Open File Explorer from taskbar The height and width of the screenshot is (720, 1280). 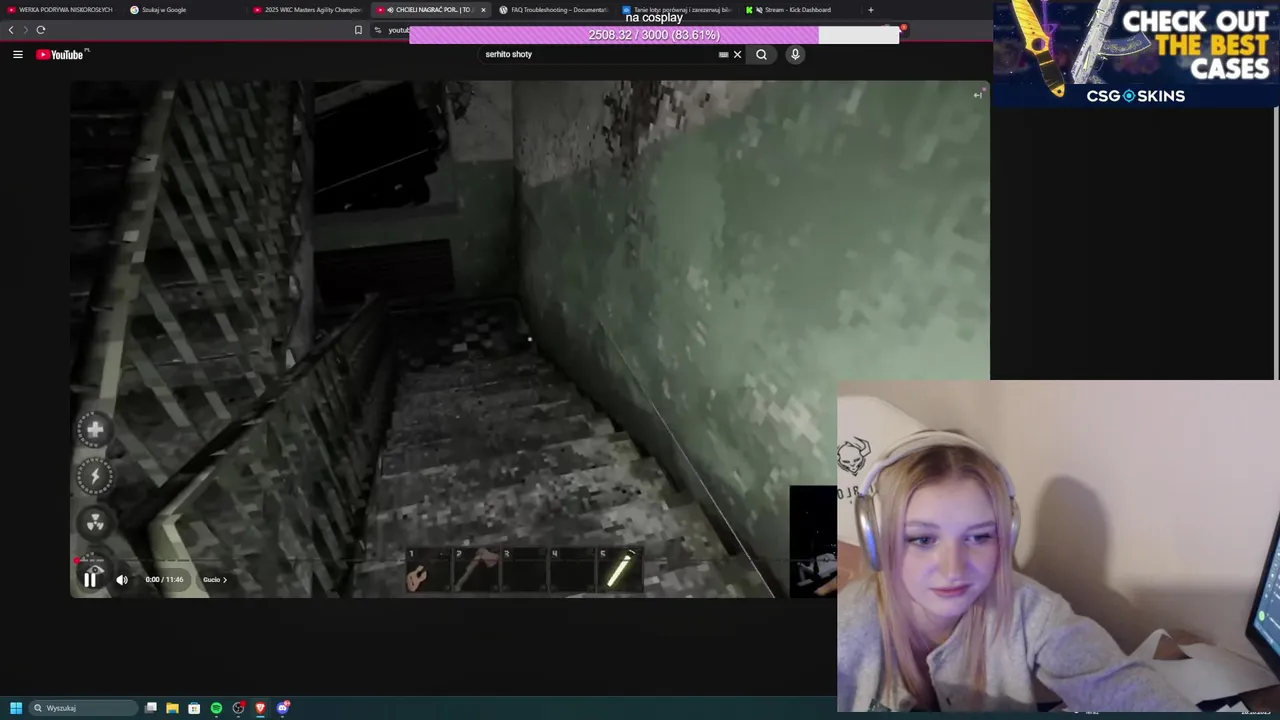click(x=172, y=708)
